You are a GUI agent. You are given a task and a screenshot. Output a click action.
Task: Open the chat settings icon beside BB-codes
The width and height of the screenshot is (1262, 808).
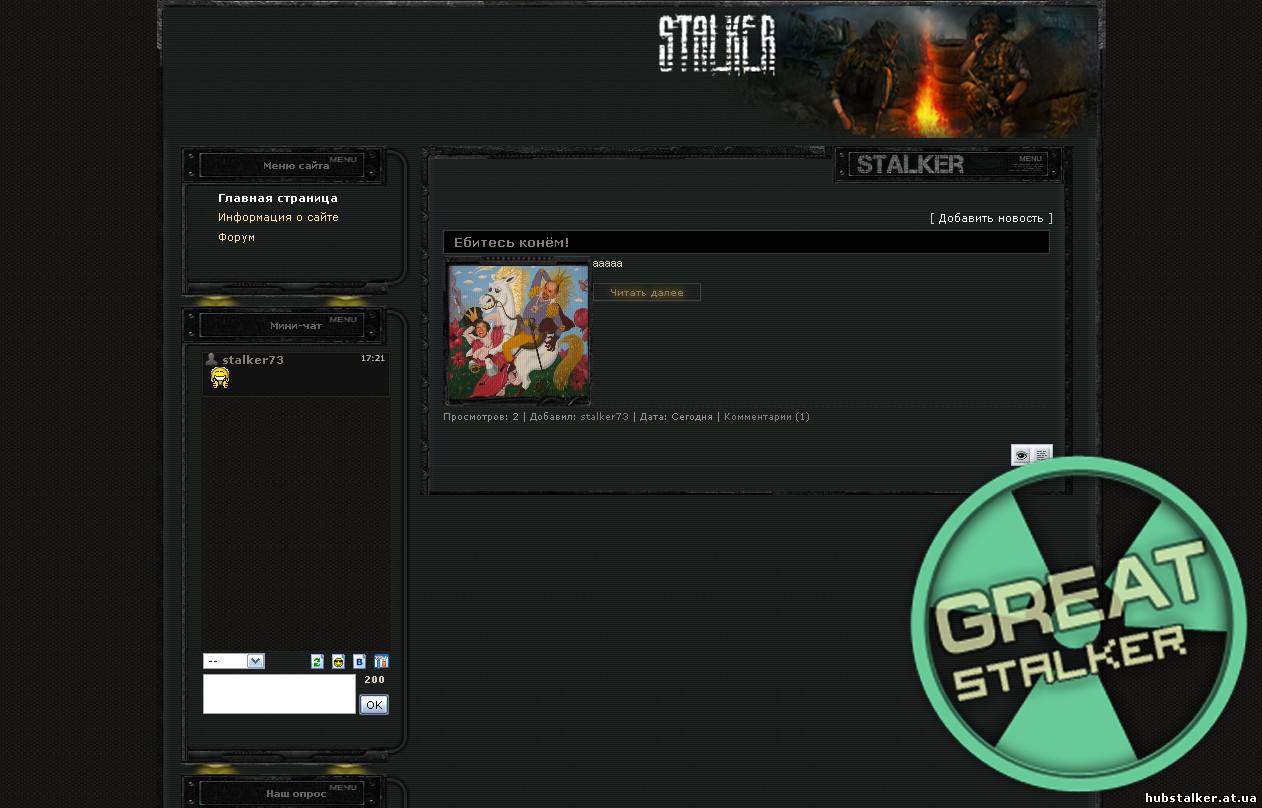(x=381, y=662)
